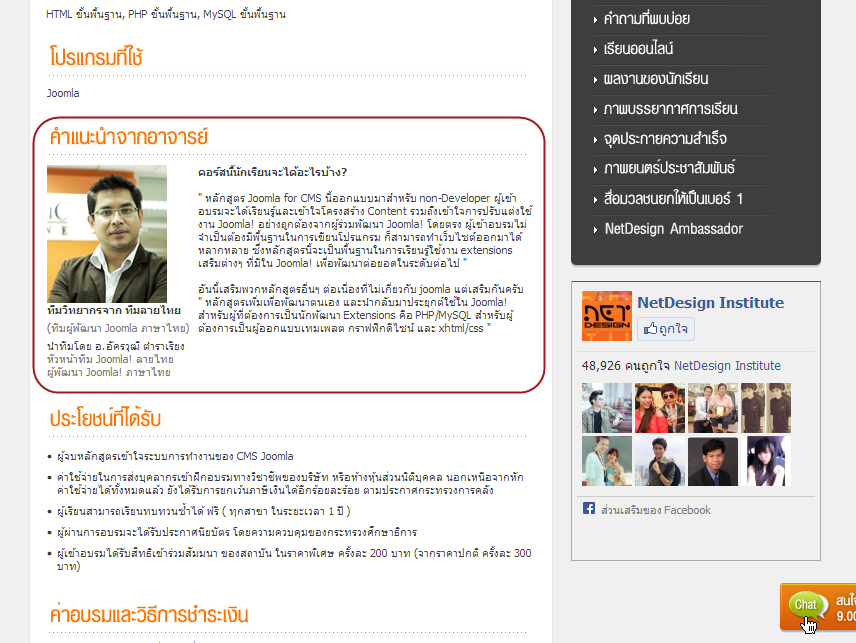Click arrow bullet beside NetDesign Ambassador
The height and width of the screenshot is (643, 856).
(x=596, y=230)
